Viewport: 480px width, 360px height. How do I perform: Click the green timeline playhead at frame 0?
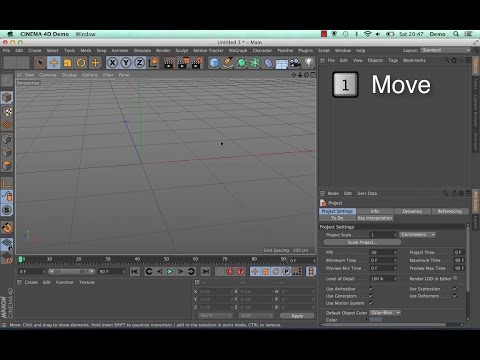coord(21,259)
